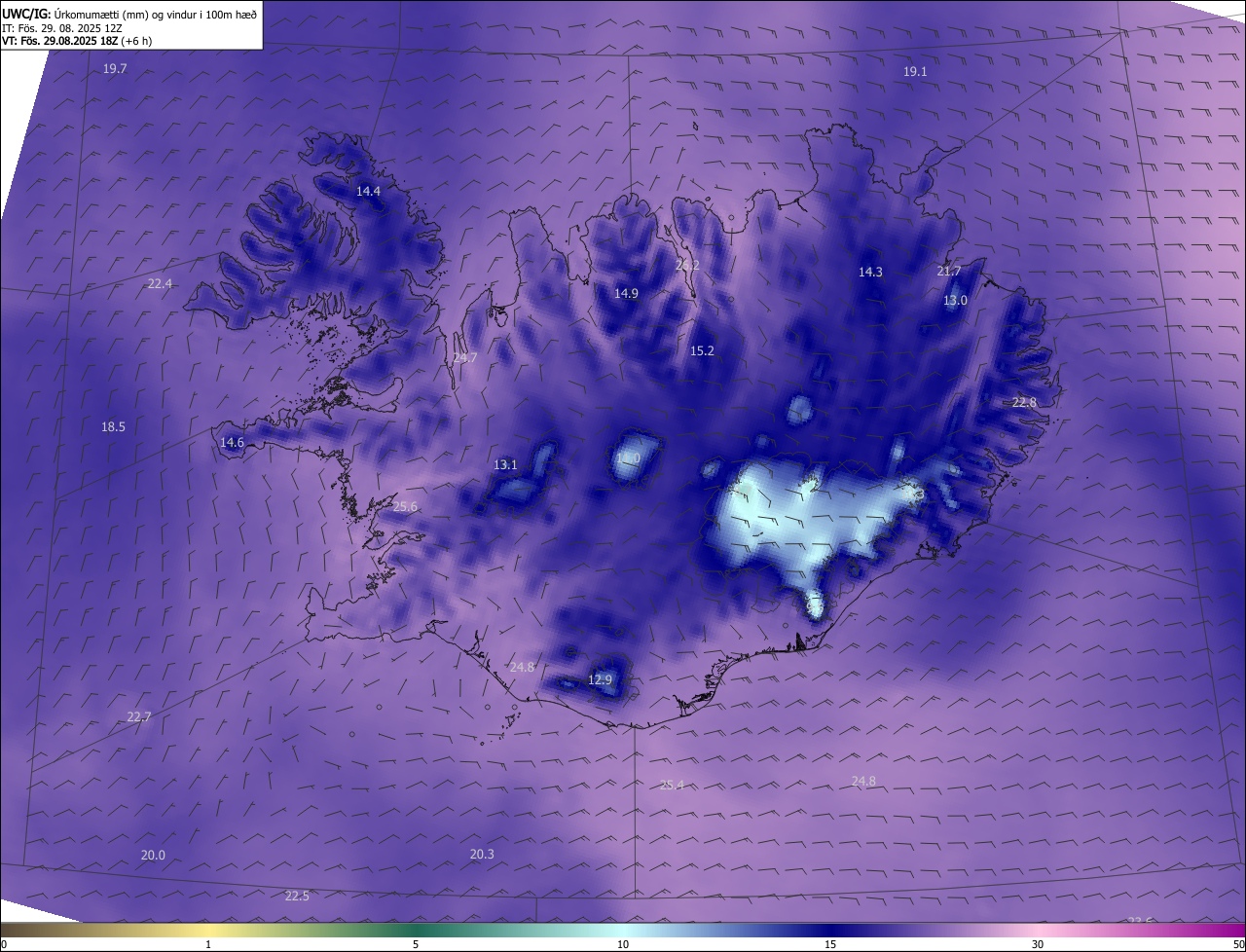Click the 5 tick on color scale
This screenshot has height=952, width=1246.
click(x=416, y=945)
